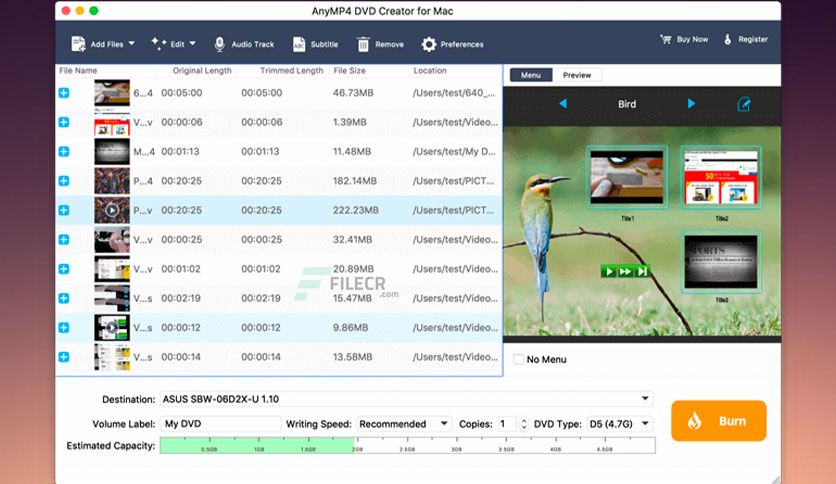This screenshot has width=836, height=484.
Task: Click the edit menu template icon
Action: click(x=744, y=104)
